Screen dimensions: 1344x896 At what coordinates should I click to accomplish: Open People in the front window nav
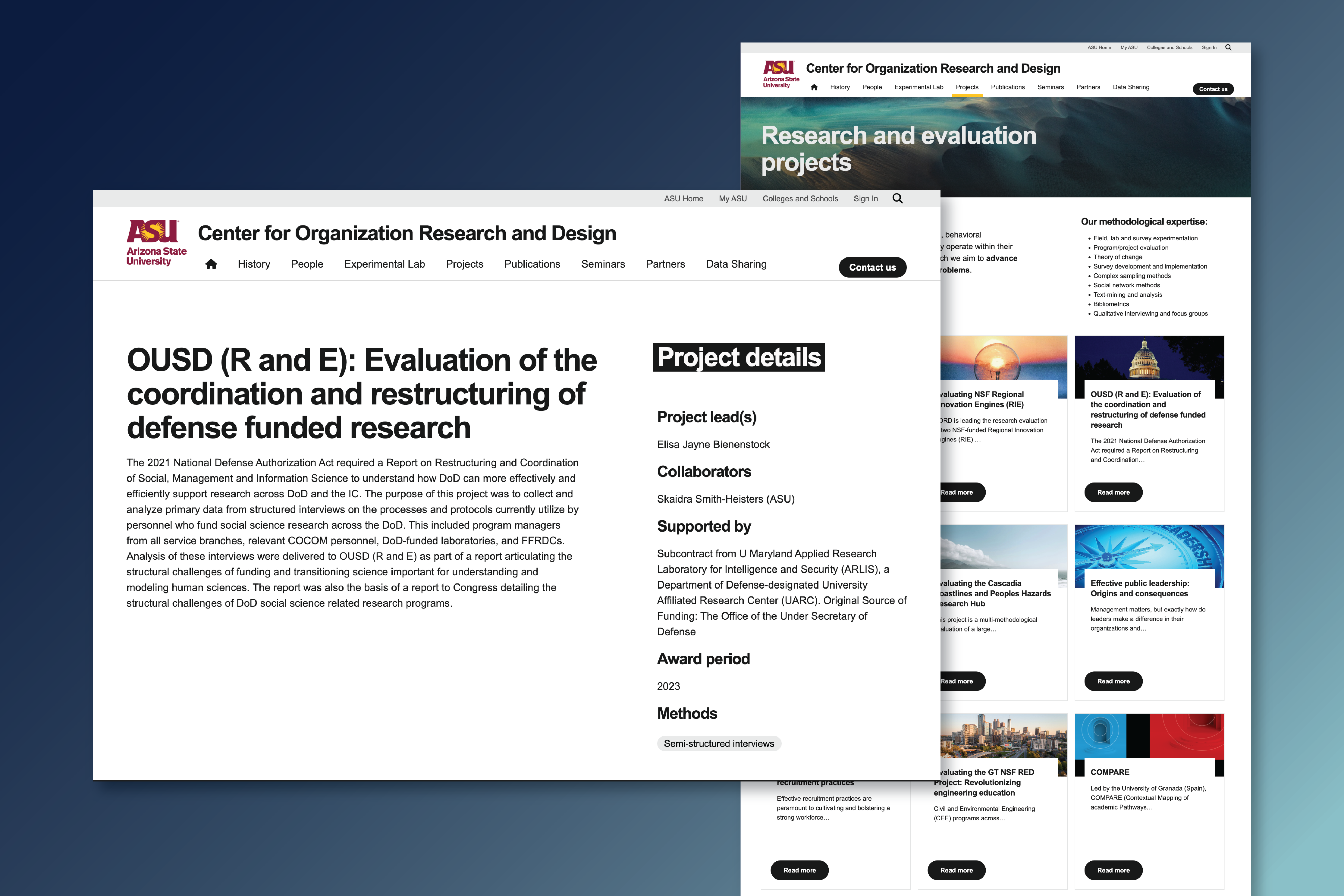coord(307,264)
